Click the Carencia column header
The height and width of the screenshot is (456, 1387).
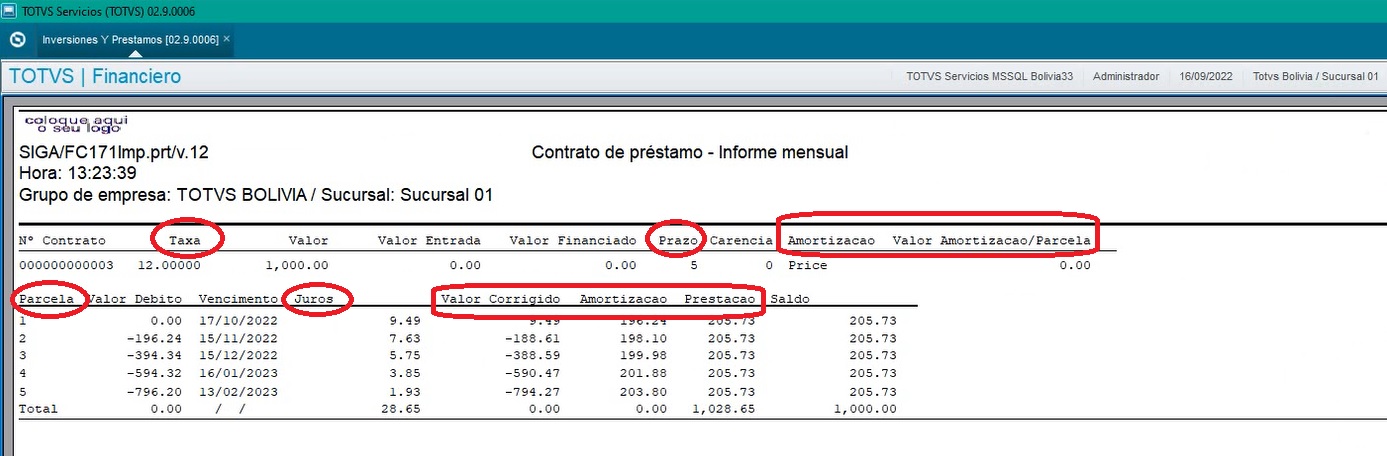(x=741, y=241)
